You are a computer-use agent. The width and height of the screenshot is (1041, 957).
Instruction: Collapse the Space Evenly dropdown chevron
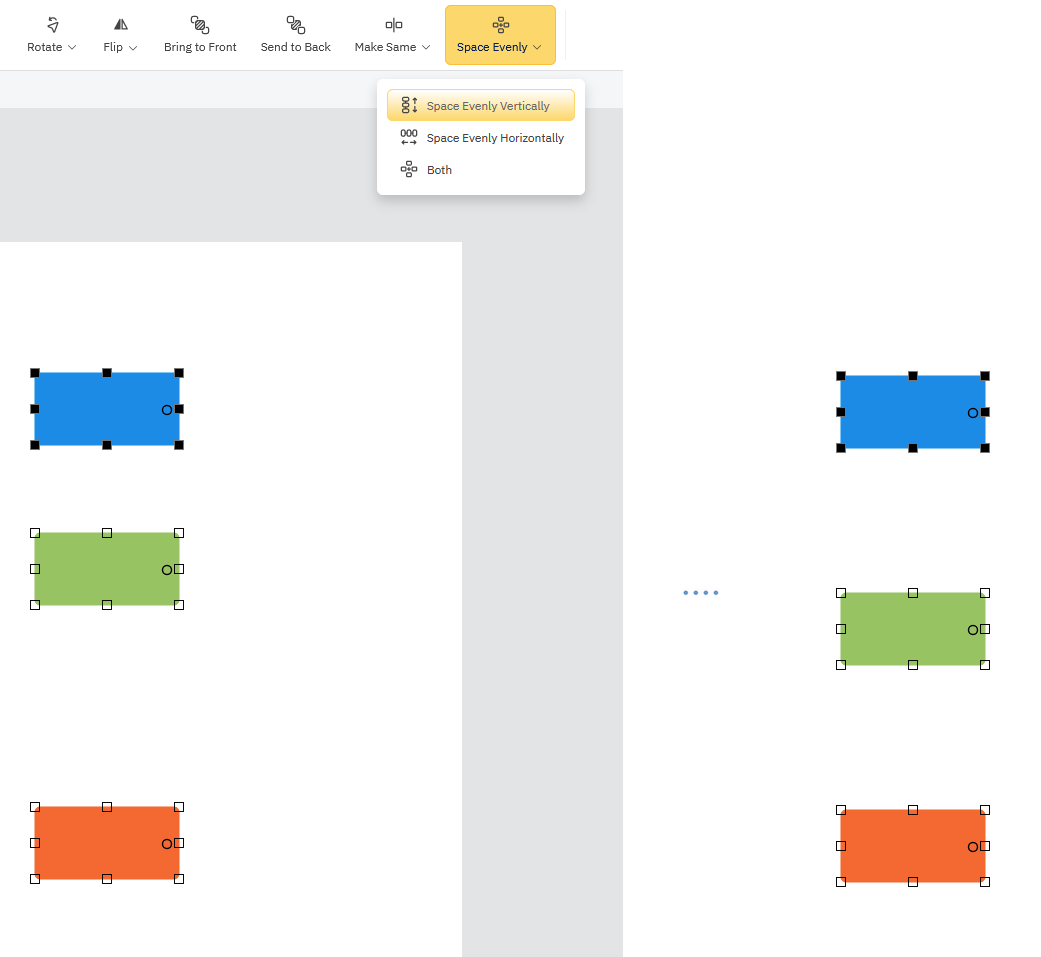tap(537, 48)
